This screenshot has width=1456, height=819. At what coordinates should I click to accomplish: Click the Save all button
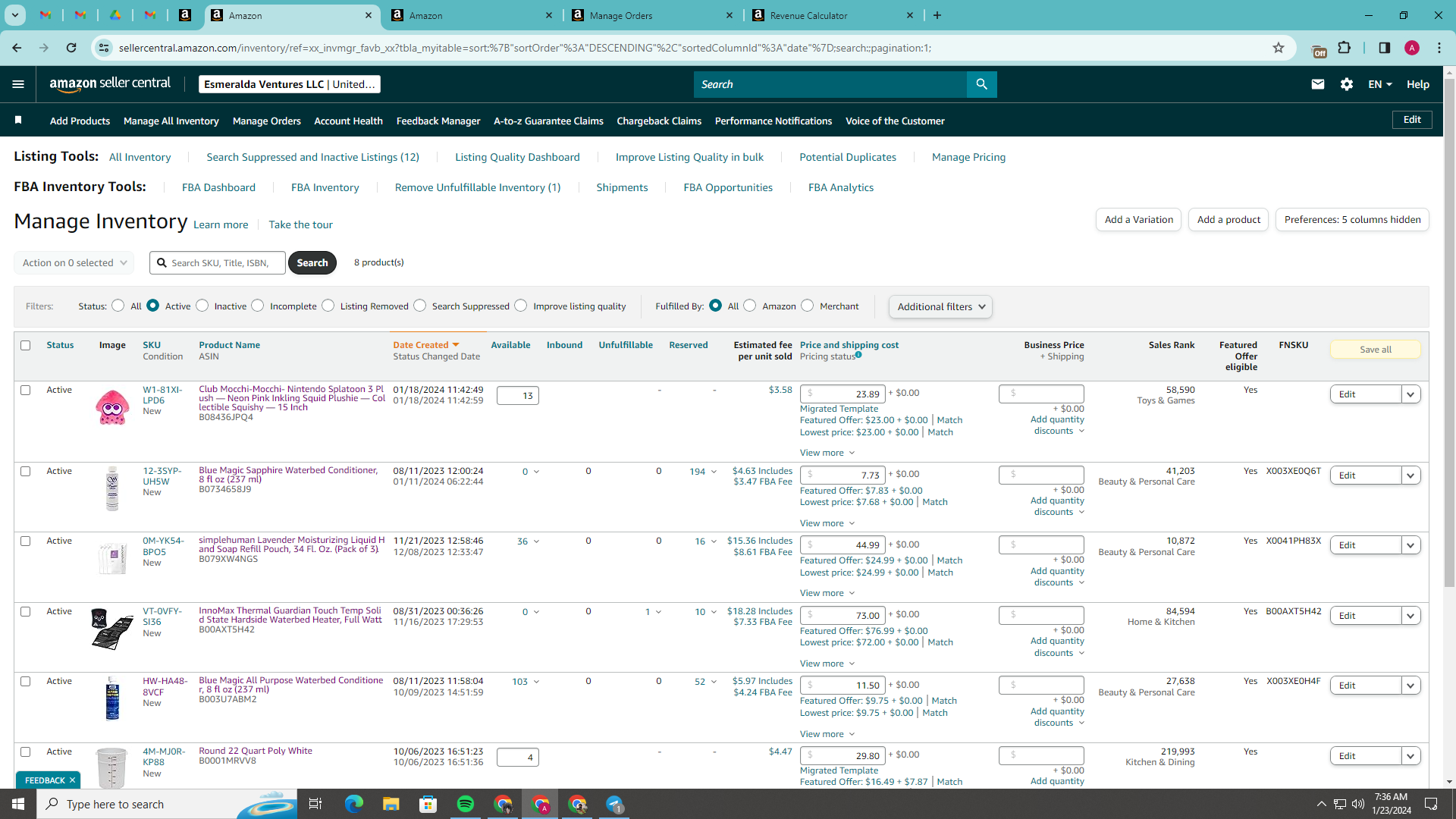tap(1375, 350)
